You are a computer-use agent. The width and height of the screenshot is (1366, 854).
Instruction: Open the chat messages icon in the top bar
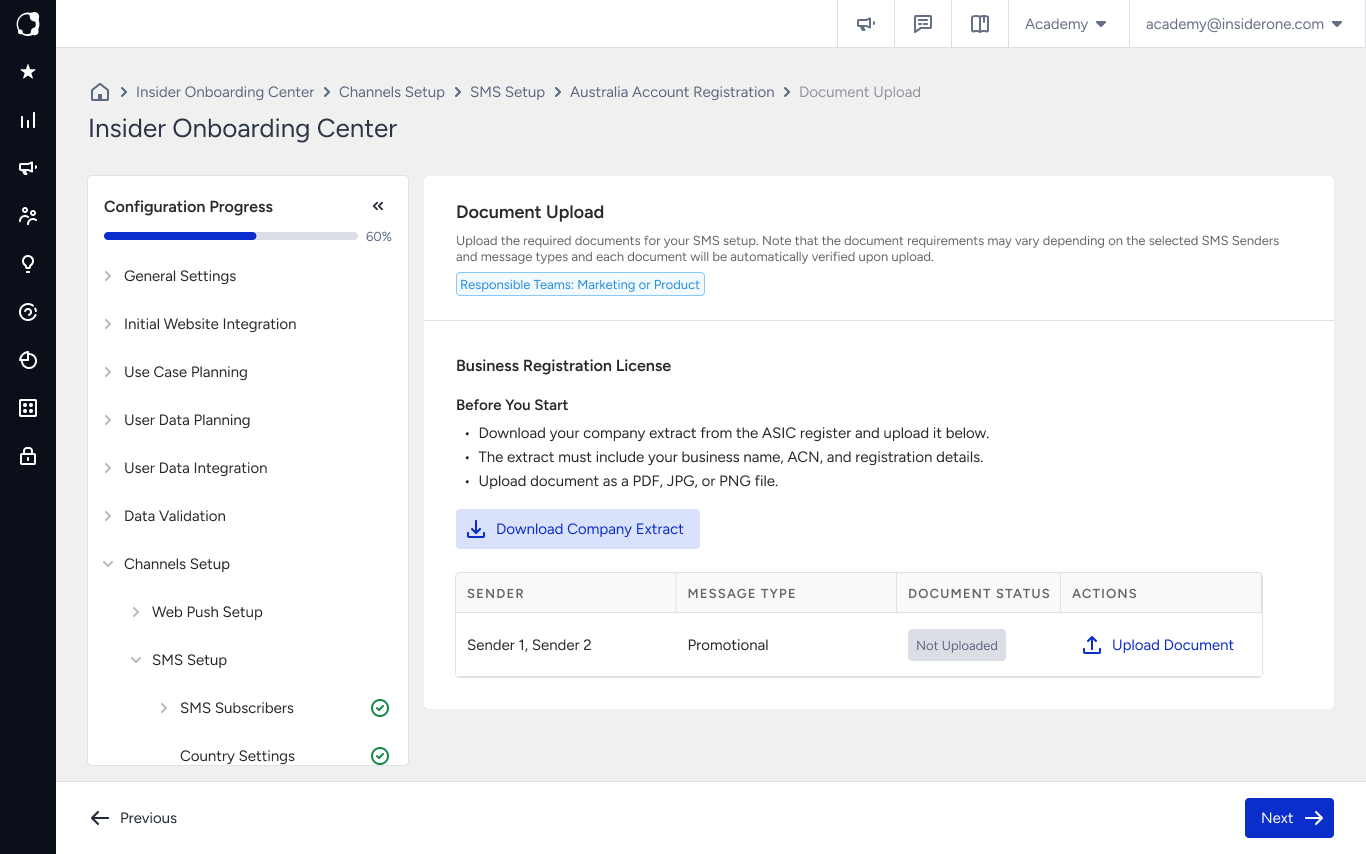923,24
